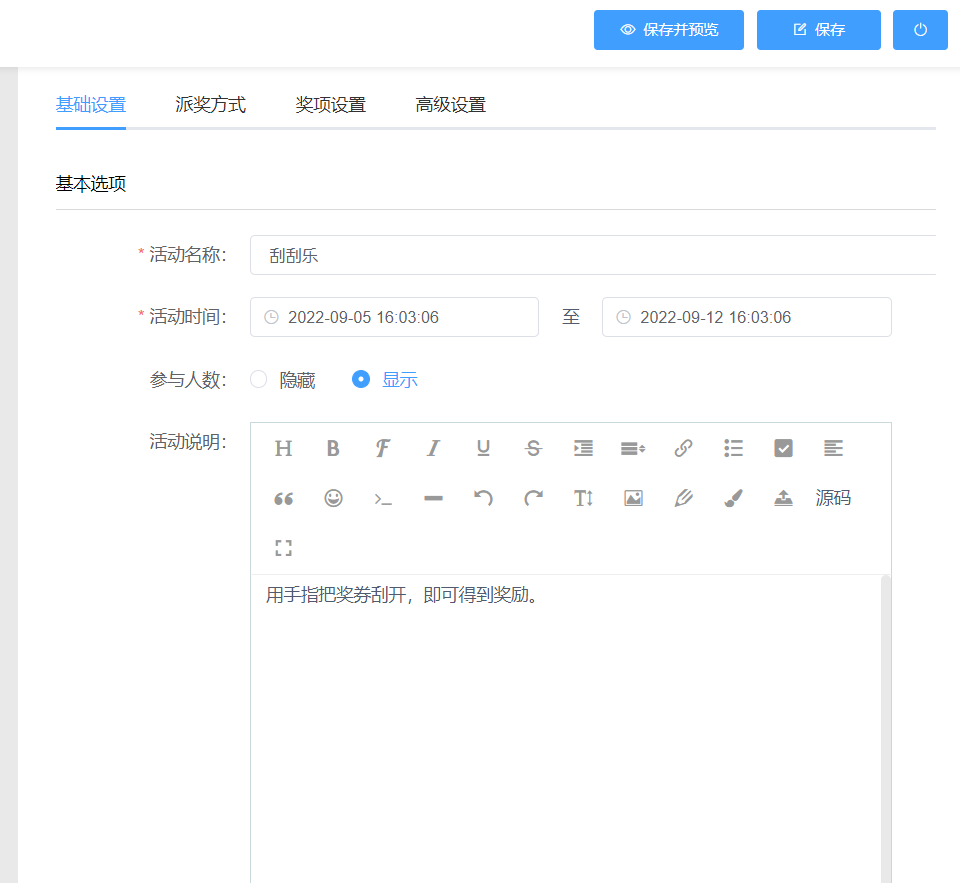Select the 显示 radio for 参与人数
This screenshot has width=960, height=883.
click(361, 379)
